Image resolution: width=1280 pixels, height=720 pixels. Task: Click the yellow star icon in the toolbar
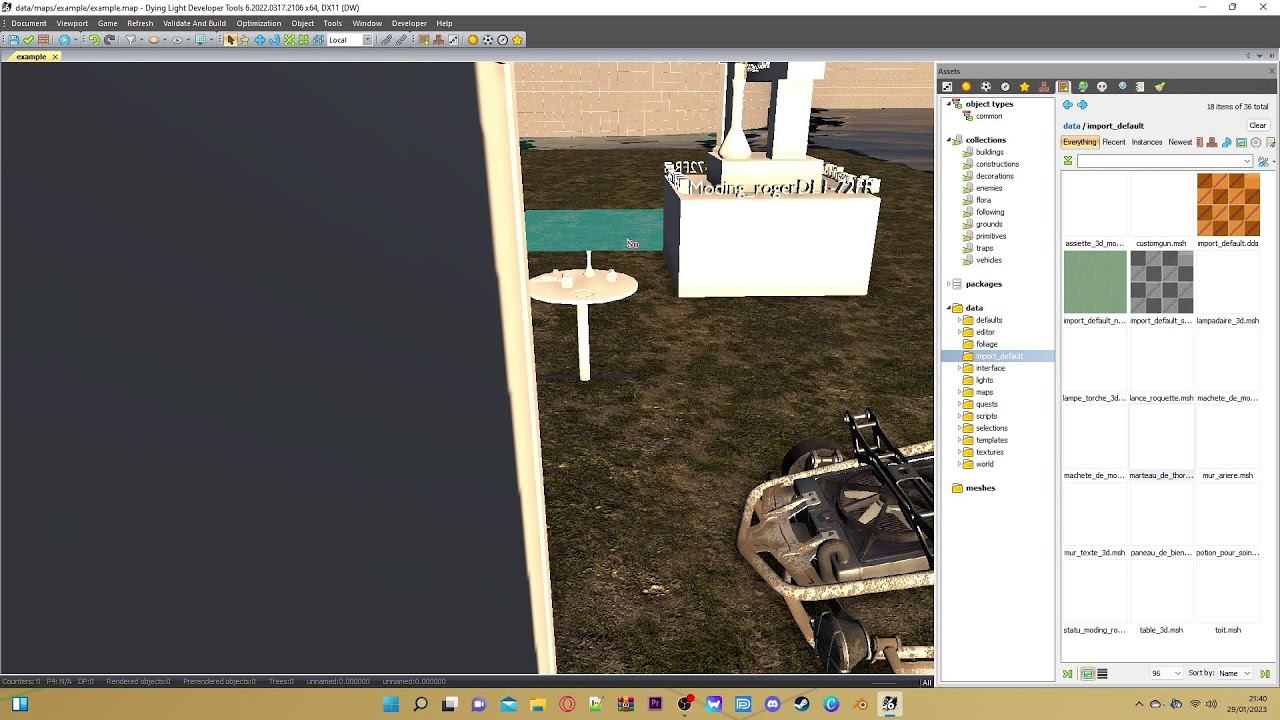[517, 40]
